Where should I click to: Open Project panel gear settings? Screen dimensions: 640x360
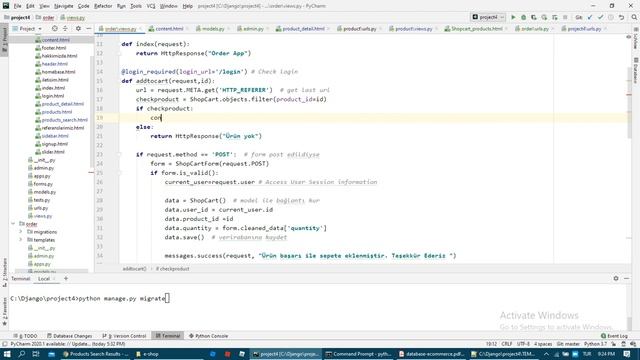click(x=78, y=29)
